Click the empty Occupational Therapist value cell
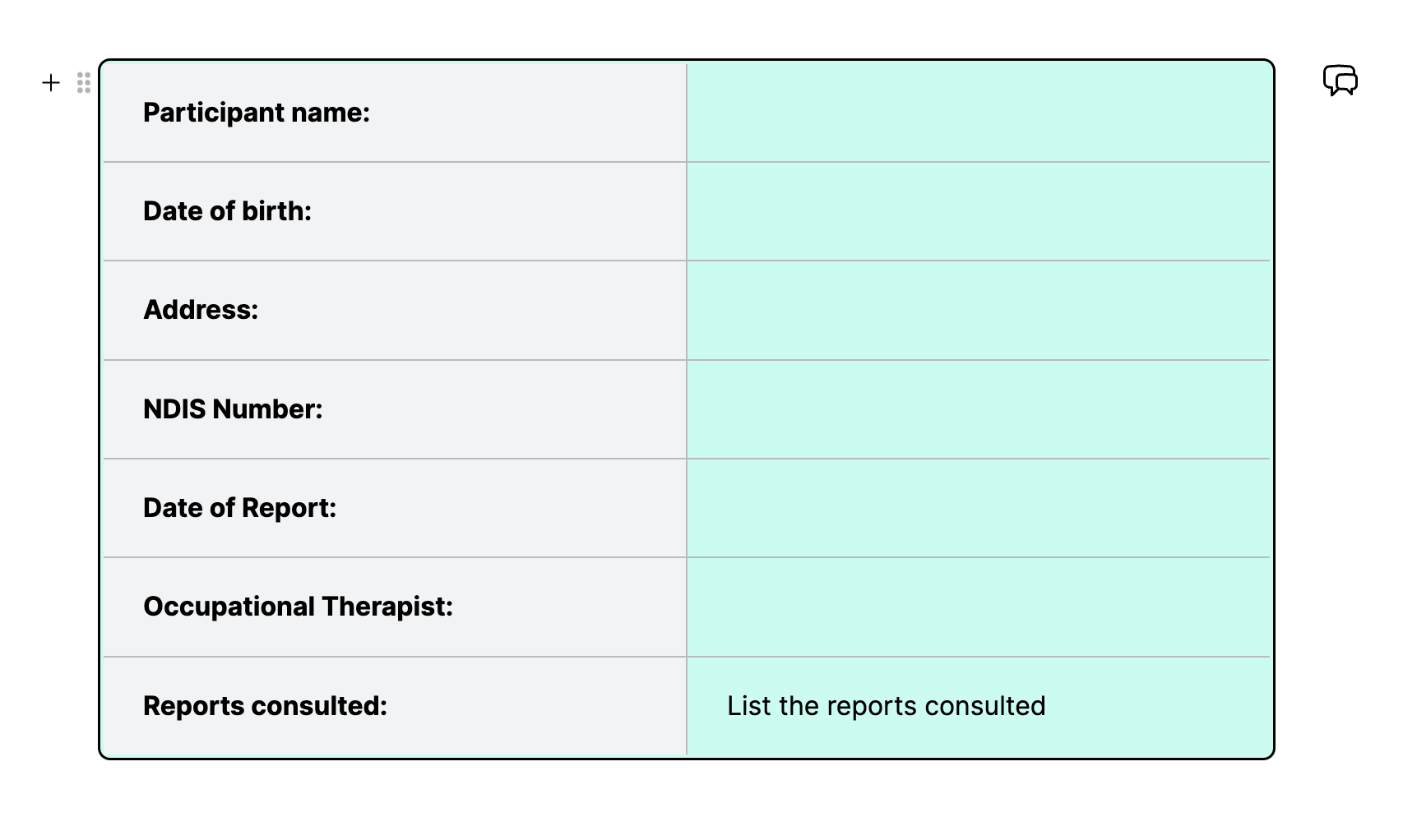 click(x=978, y=607)
